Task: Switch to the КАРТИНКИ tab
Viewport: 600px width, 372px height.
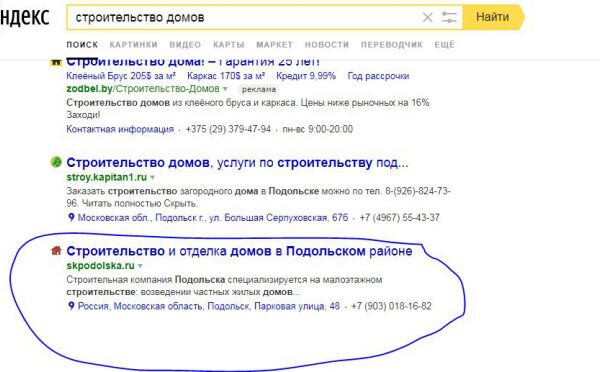Action: click(x=134, y=45)
